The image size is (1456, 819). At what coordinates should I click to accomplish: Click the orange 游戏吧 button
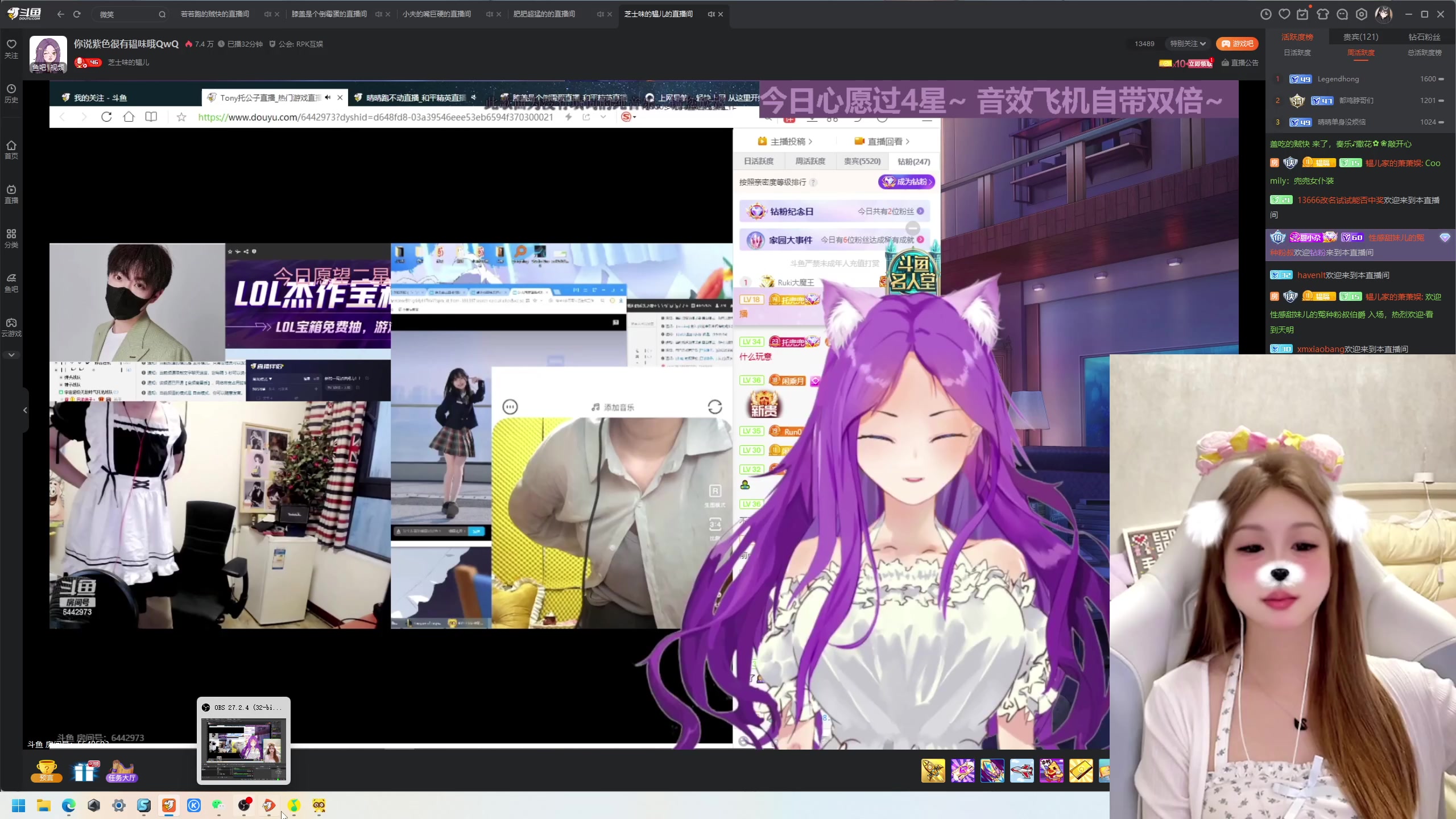1237,44
